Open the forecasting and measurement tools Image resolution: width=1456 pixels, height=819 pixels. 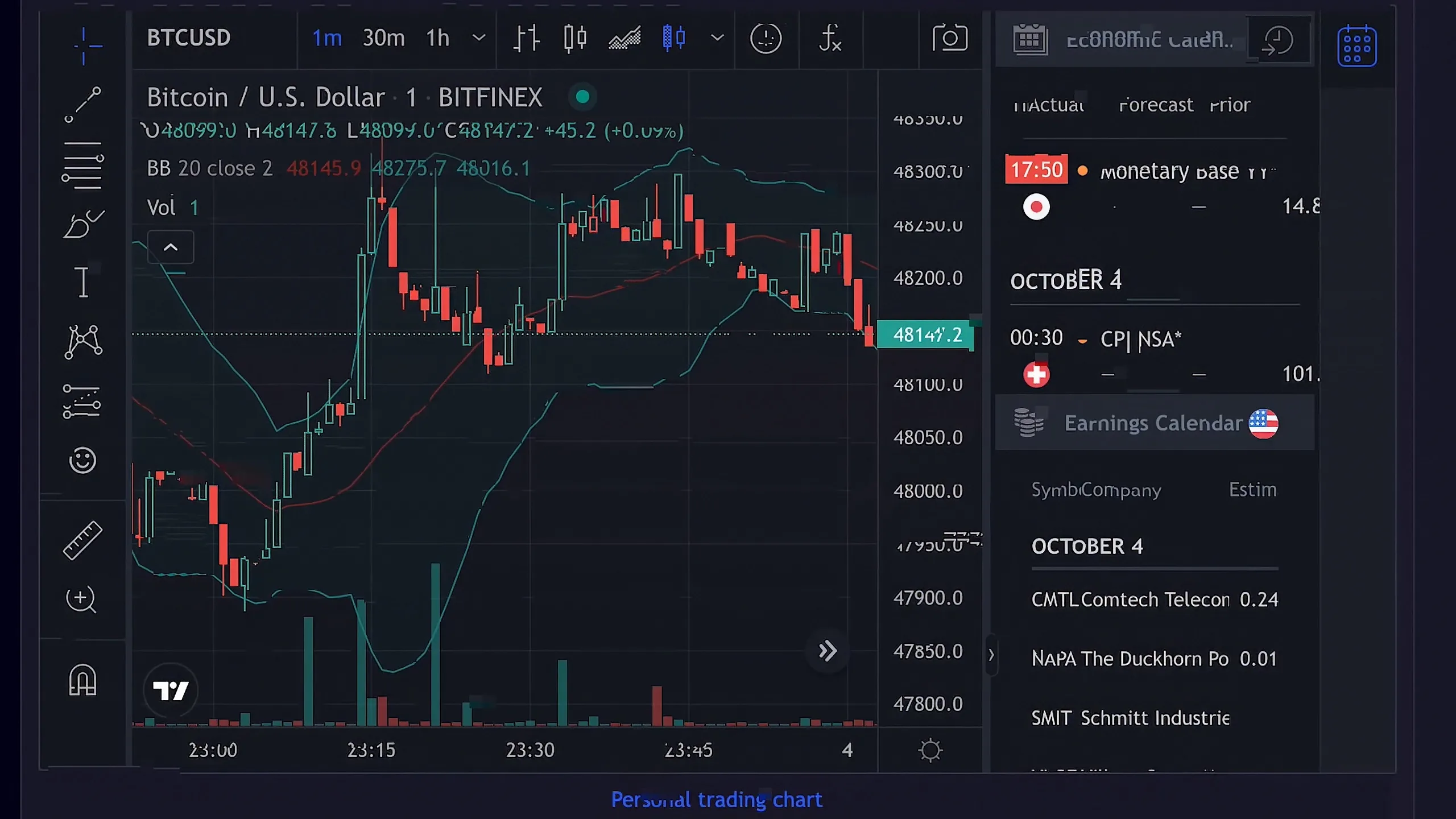coord(82,402)
